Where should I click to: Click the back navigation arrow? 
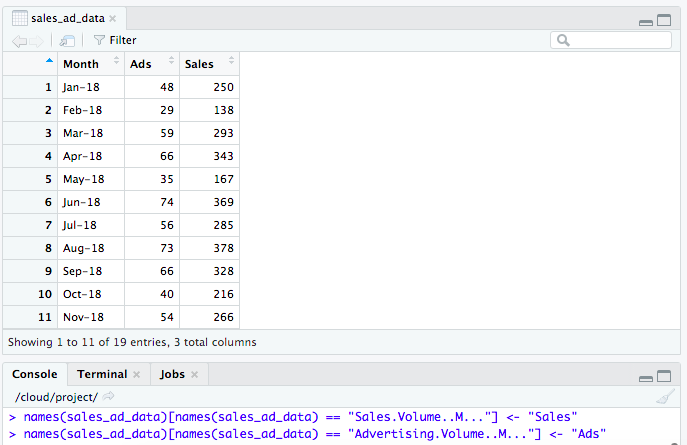point(19,40)
